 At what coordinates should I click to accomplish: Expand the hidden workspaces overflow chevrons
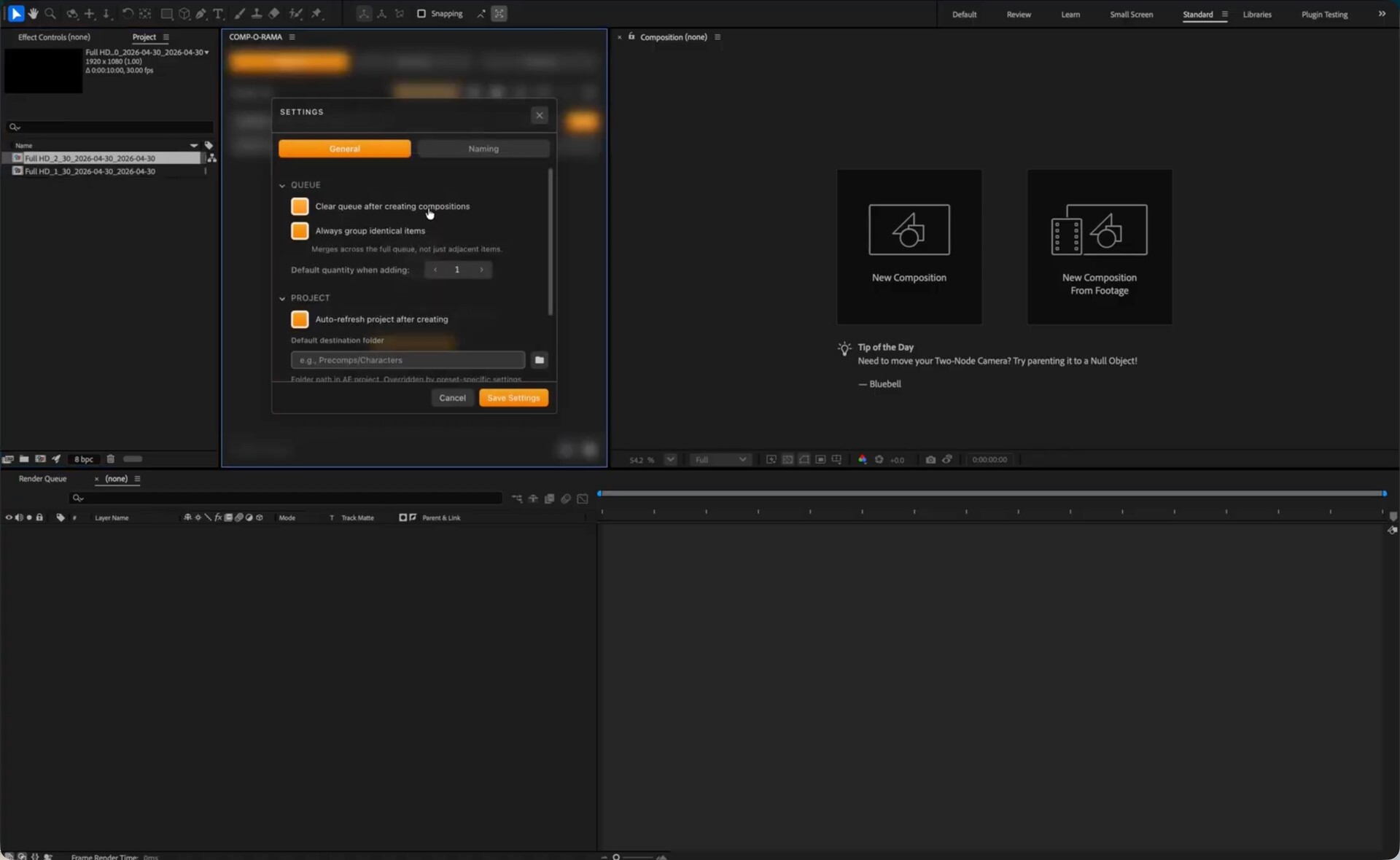(x=1382, y=14)
